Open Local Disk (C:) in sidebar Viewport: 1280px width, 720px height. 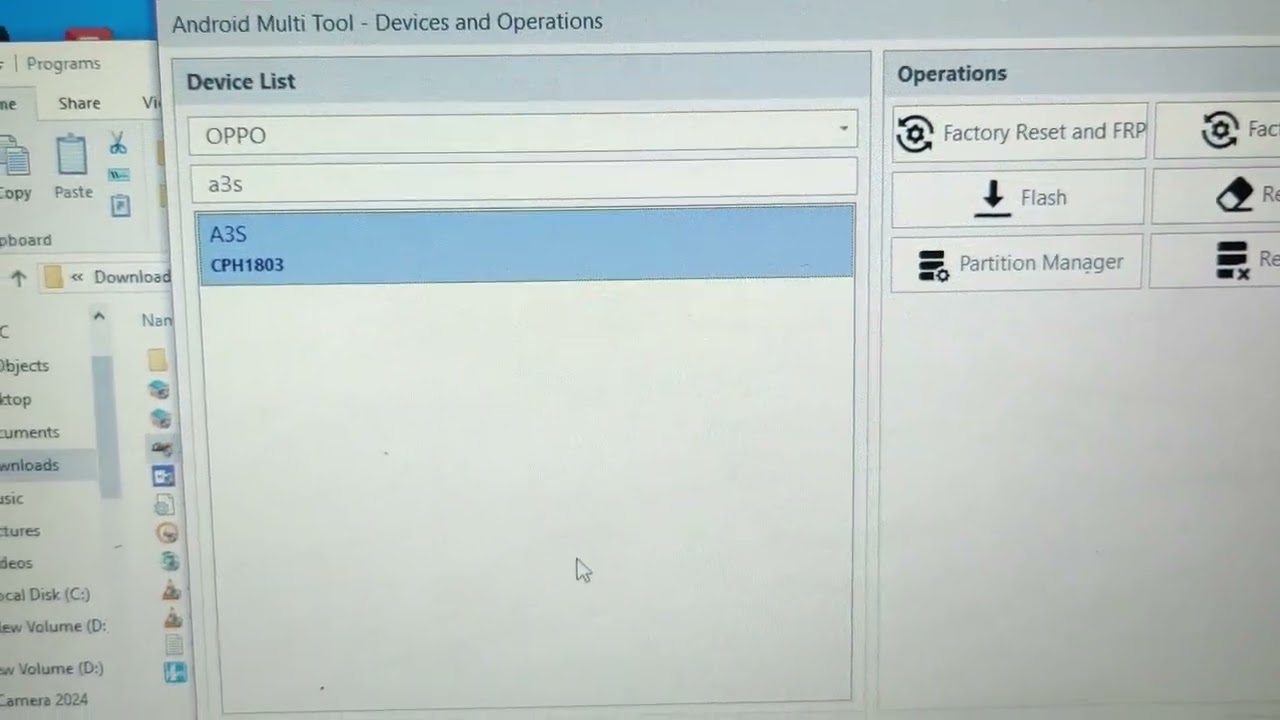[x=45, y=595]
